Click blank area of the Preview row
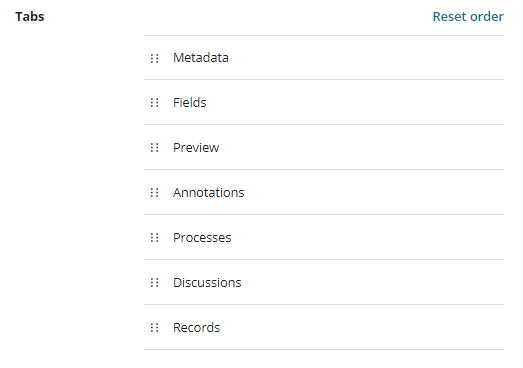523x368 pixels. (367, 147)
